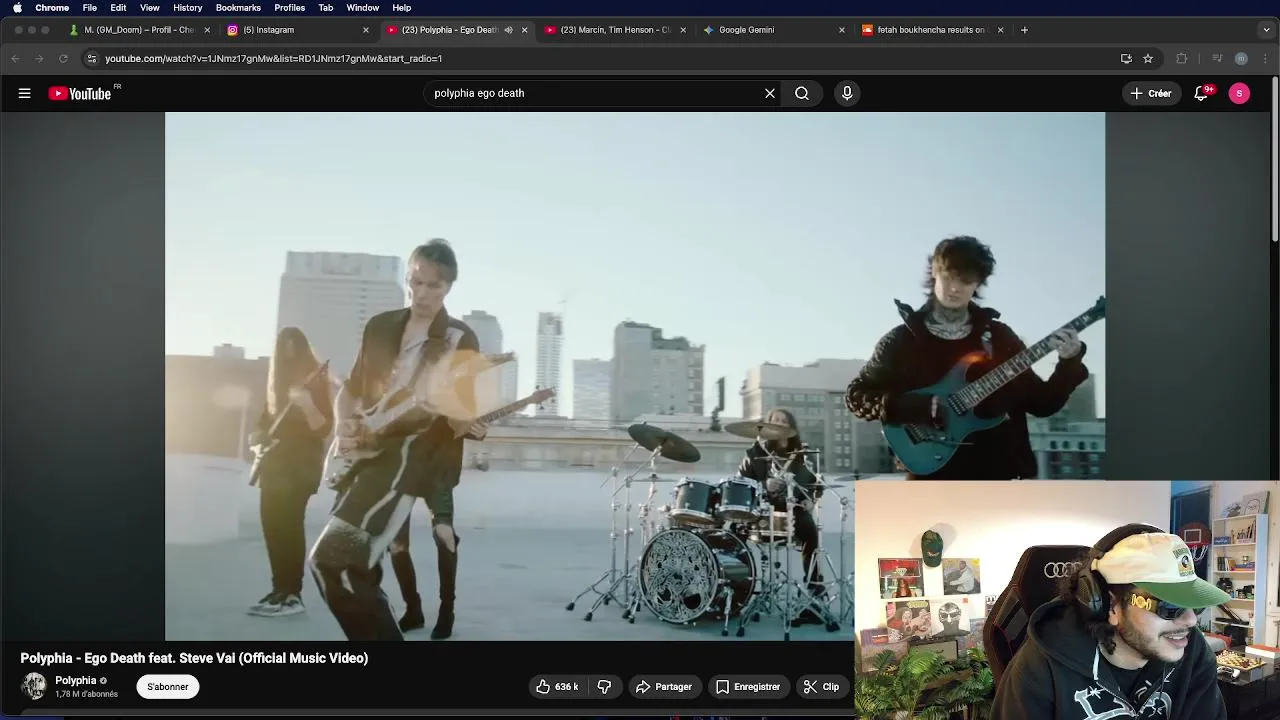Open the Chrome application menu
Image resolution: width=1280 pixels, height=720 pixels.
point(52,7)
